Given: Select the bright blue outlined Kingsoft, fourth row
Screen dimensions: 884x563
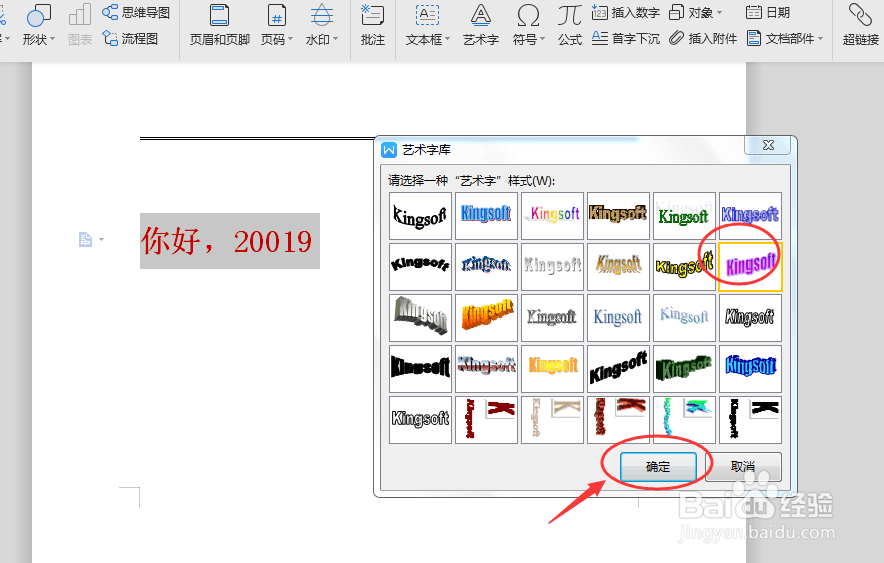Looking at the screenshot, I should (750, 369).
